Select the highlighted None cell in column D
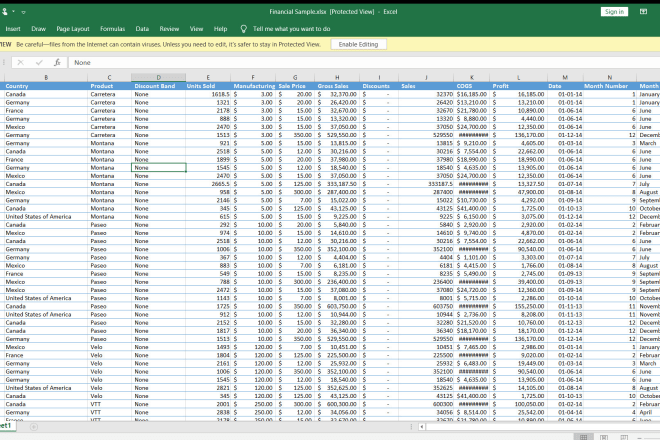The width and height of the screenshot is (660, 440). (159, 168)
